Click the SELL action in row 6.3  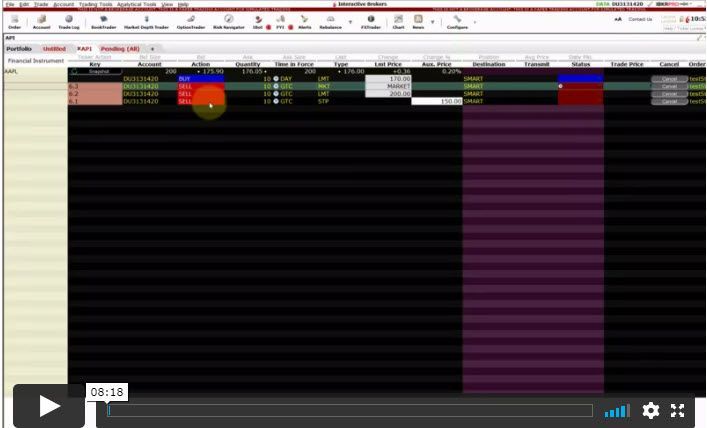(201, 86)
